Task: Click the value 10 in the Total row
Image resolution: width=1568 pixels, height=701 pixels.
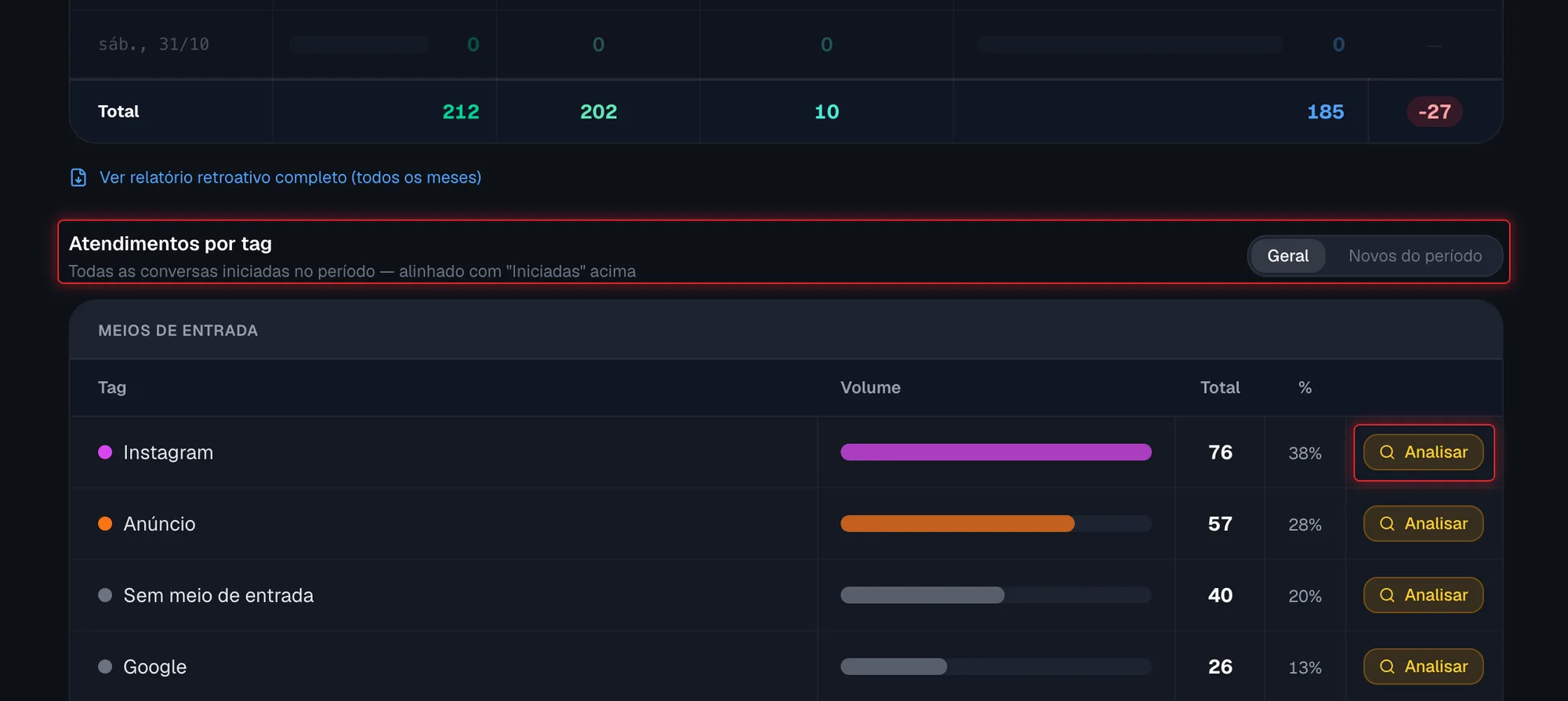Action: pyautogui.click(x=826, y=112)
